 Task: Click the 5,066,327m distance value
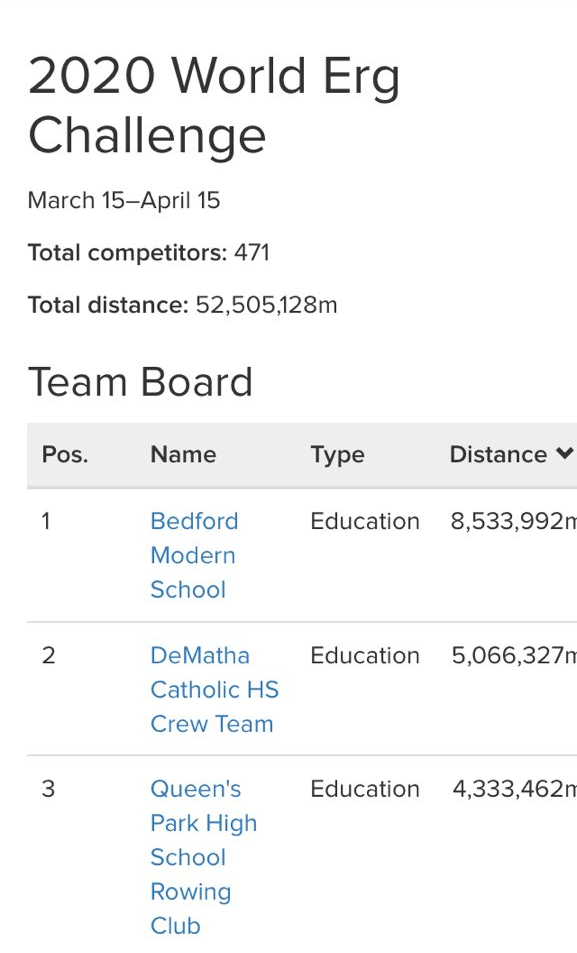[x=514, y=656]
